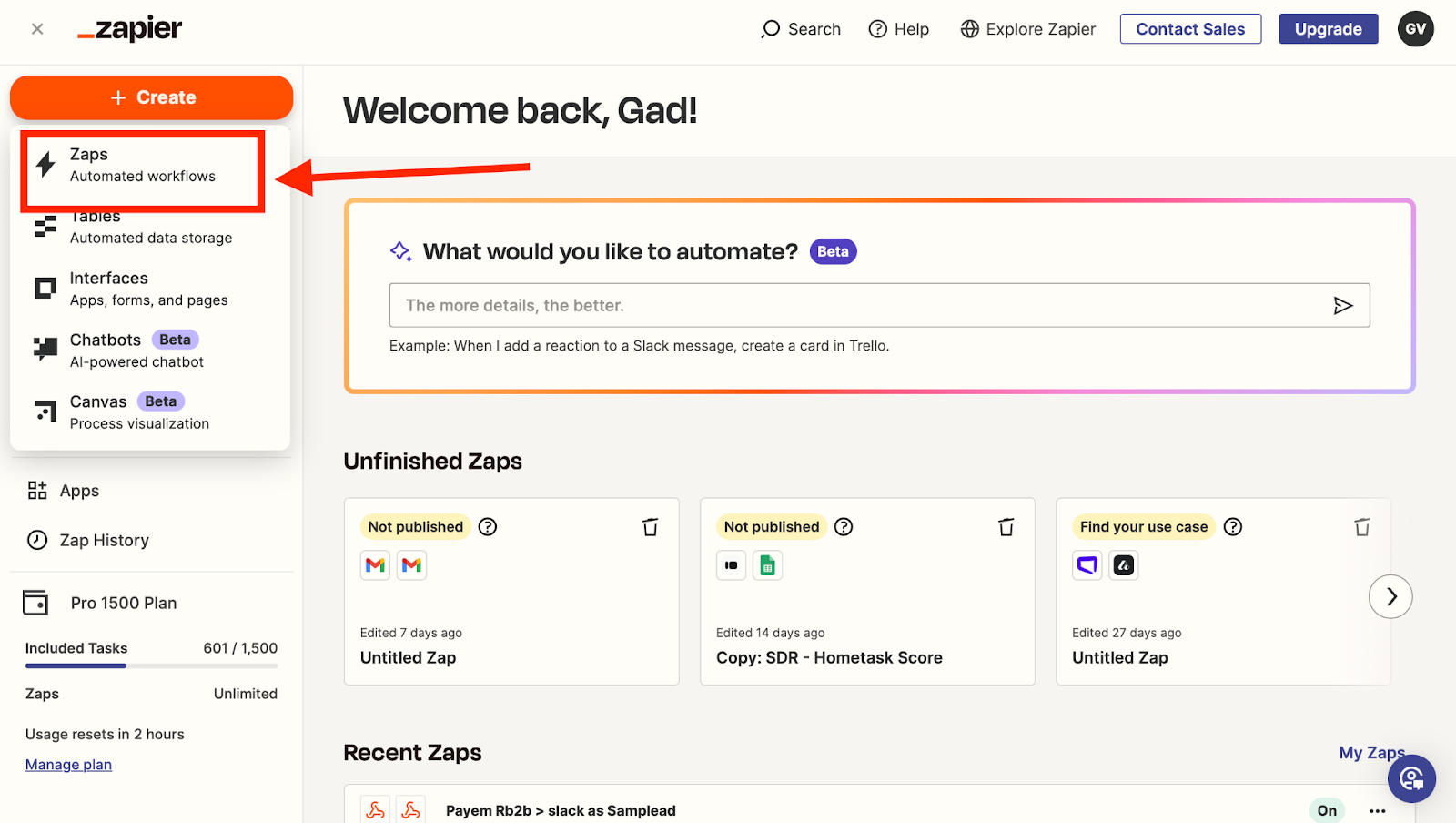Close the sidebar with the X icon
The height and width of the screenshot is (823, 1456).
[37, 29]
